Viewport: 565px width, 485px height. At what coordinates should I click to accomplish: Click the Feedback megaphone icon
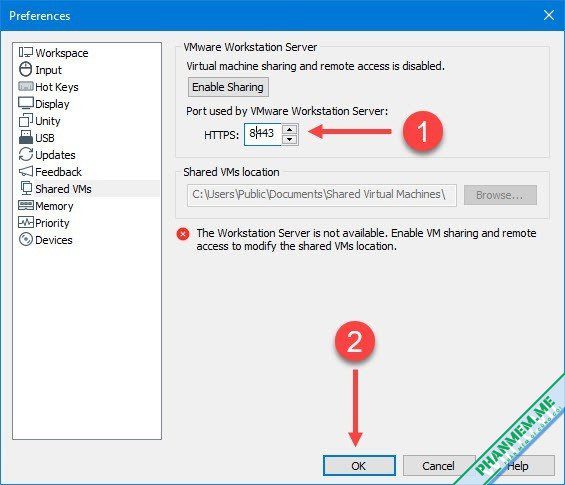[26, 172]
